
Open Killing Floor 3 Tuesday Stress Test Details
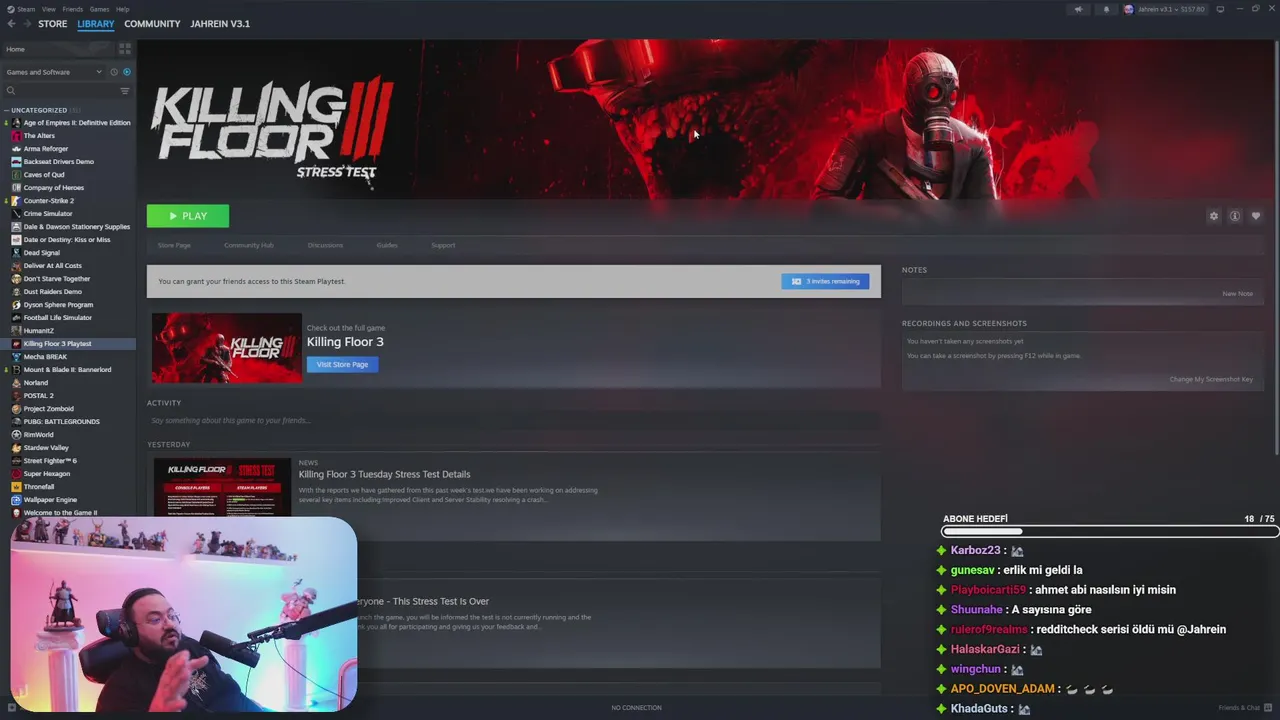pyautogui.click(x=384, y=474)
